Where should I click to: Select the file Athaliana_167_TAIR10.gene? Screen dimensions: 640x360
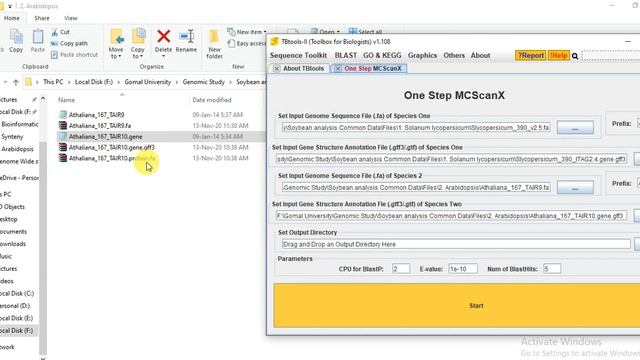click(x=105, y=137)
